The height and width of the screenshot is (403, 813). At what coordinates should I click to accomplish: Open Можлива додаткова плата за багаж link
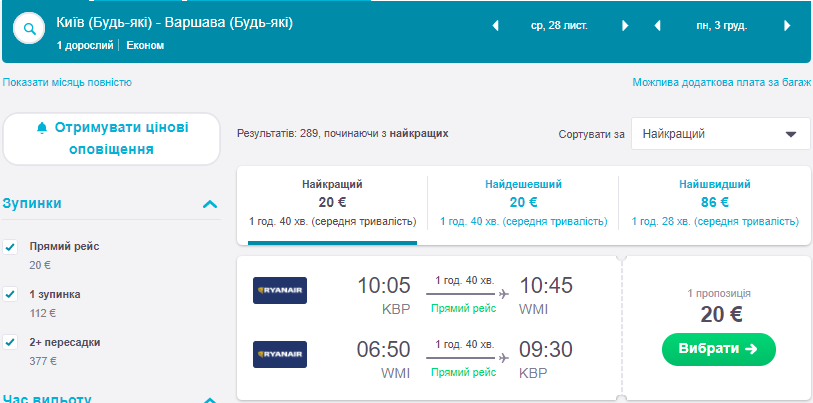tap(721, 83)
